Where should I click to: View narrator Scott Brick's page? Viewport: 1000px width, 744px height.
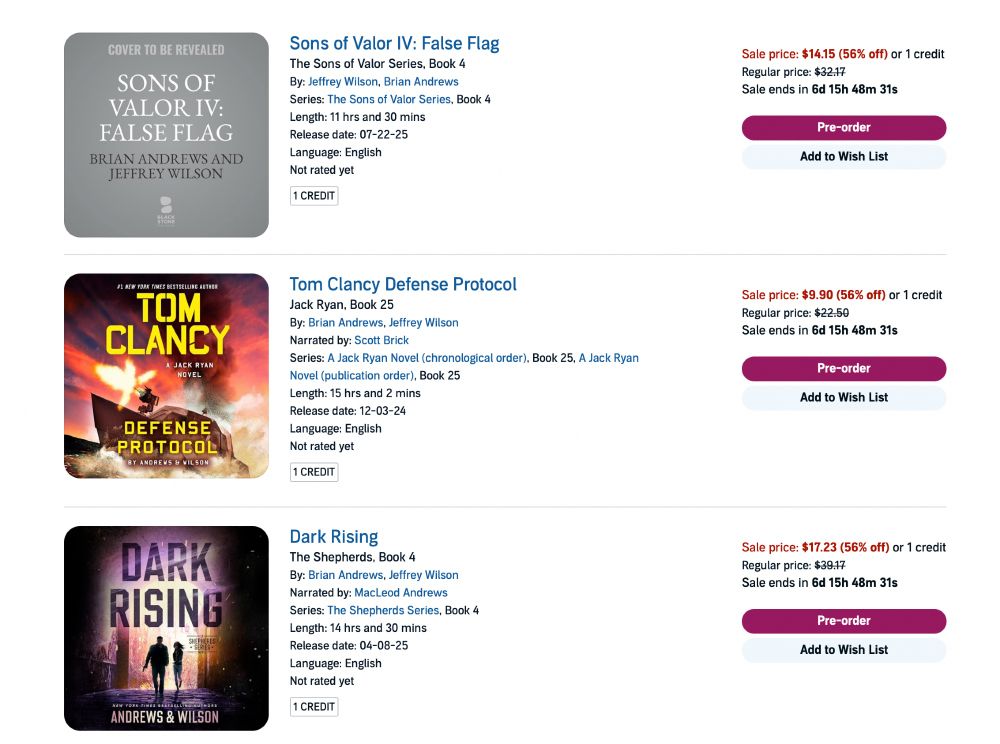(x=381, y=340)
